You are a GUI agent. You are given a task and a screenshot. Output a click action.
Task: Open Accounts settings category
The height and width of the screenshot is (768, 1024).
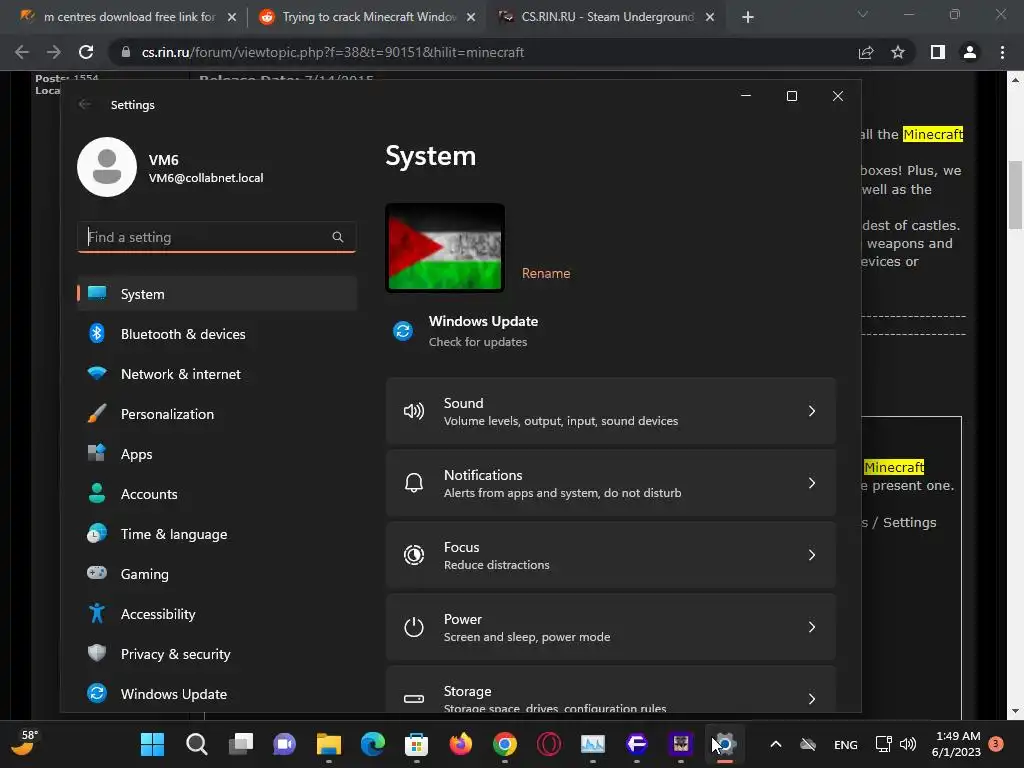point(217,494)
